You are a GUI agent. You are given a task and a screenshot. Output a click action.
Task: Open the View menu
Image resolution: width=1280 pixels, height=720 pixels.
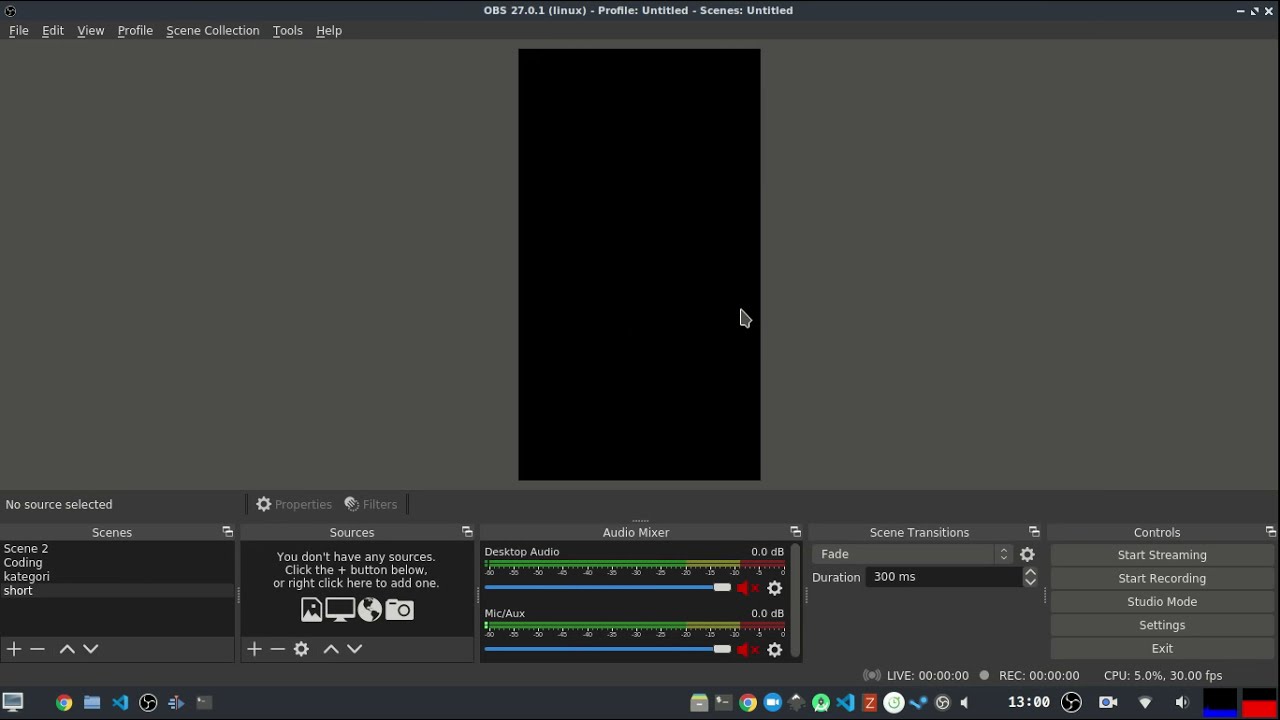[x=91, y=31]
